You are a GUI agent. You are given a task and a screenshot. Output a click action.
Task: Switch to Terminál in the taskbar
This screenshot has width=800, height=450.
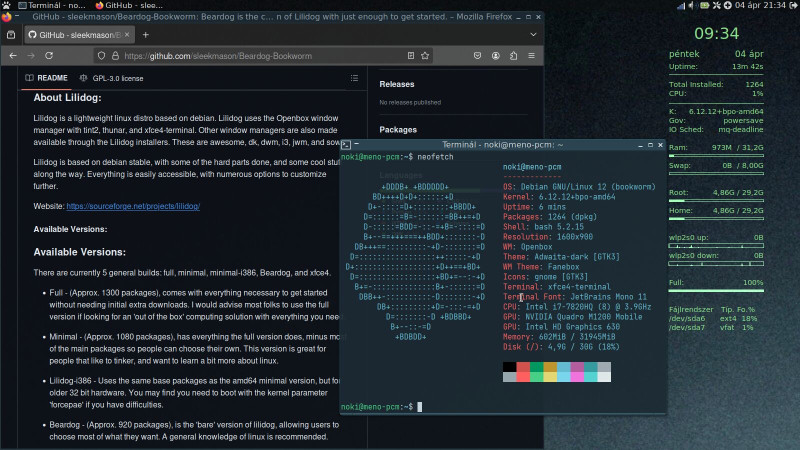[x=52, y=5]
